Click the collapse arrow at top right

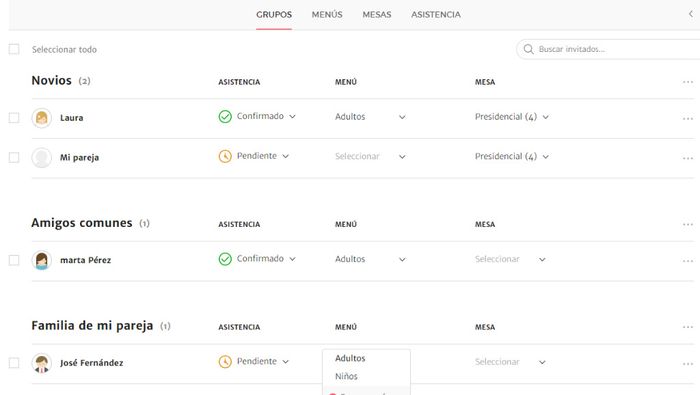tap(691, 14)
